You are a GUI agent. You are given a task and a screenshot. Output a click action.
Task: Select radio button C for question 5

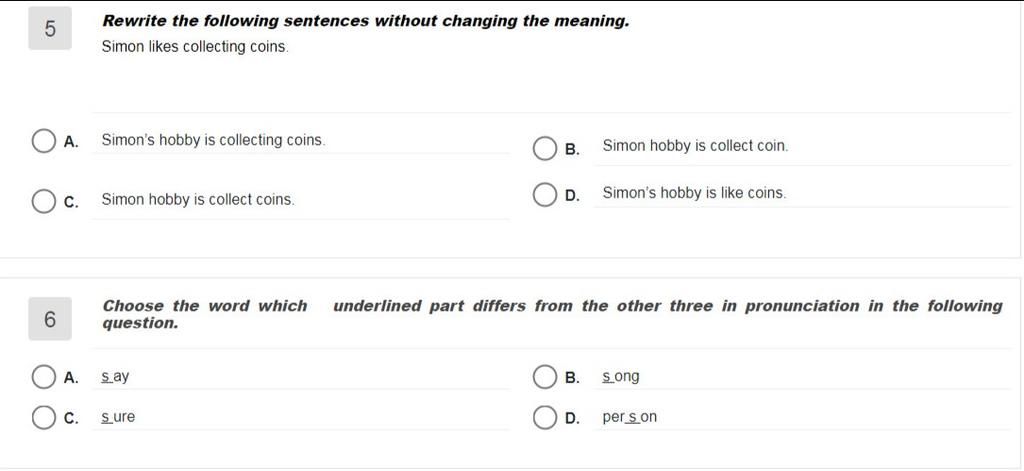tap(44, 201)
